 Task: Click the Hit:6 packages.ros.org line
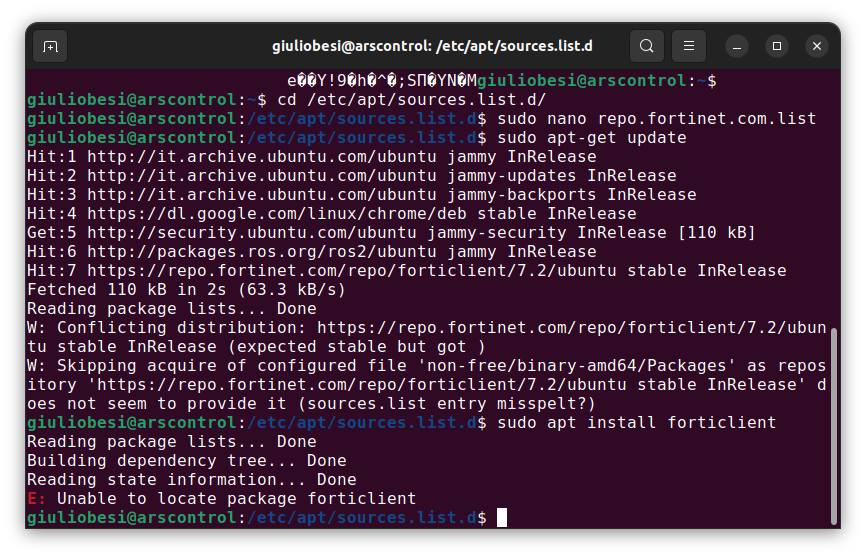pyautogui.click(x=311, y=252)
